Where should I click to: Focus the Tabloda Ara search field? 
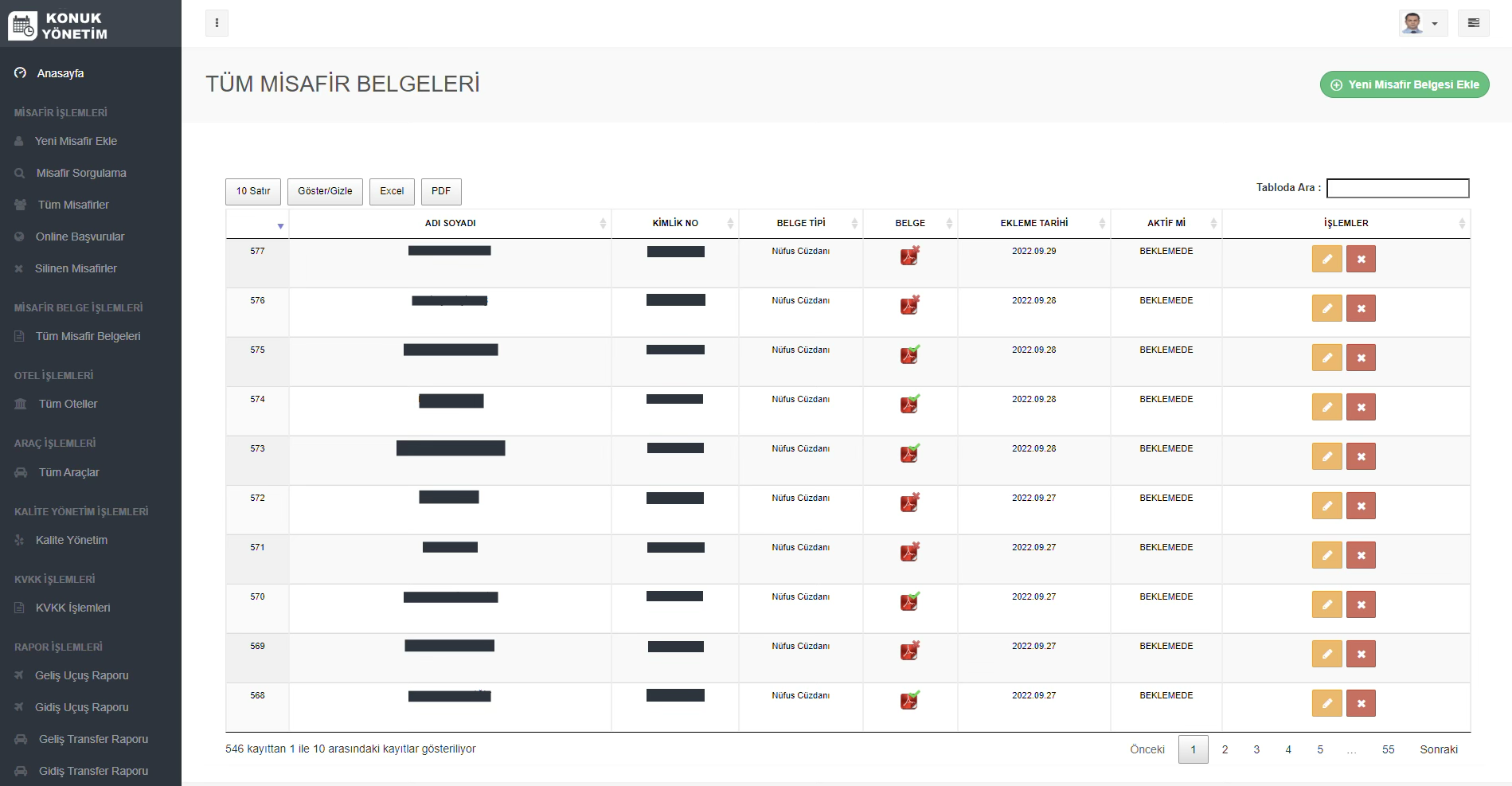click(x=1397, y=188)
